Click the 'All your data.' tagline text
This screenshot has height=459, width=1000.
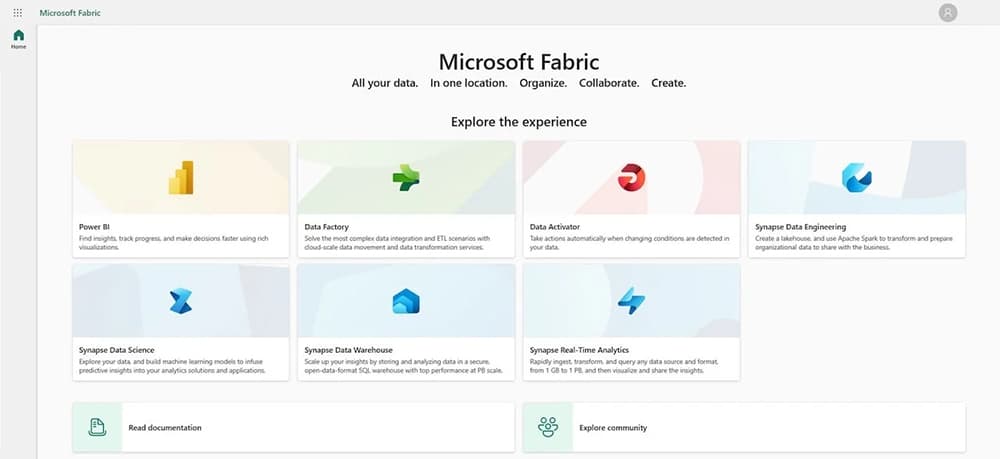385,83
